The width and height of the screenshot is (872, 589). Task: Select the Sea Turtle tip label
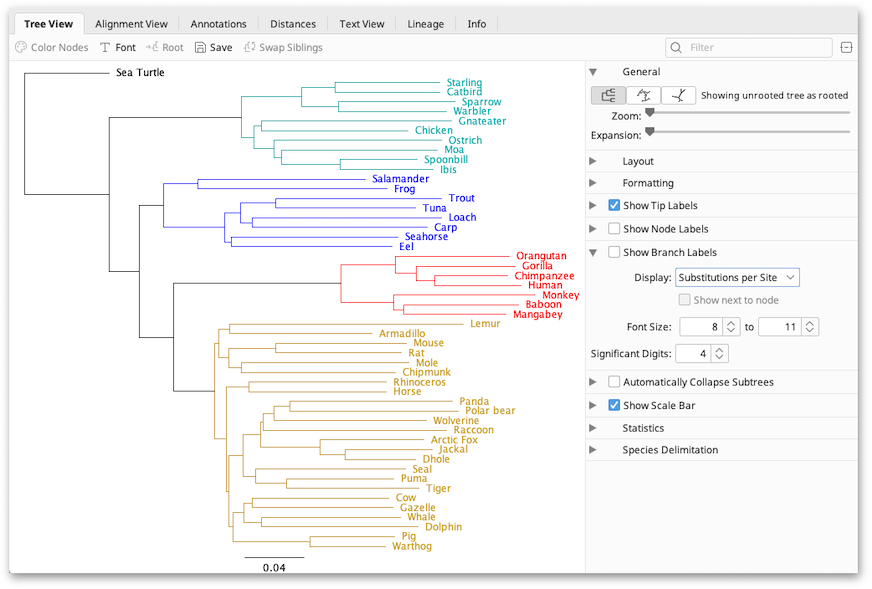[140, 72]
